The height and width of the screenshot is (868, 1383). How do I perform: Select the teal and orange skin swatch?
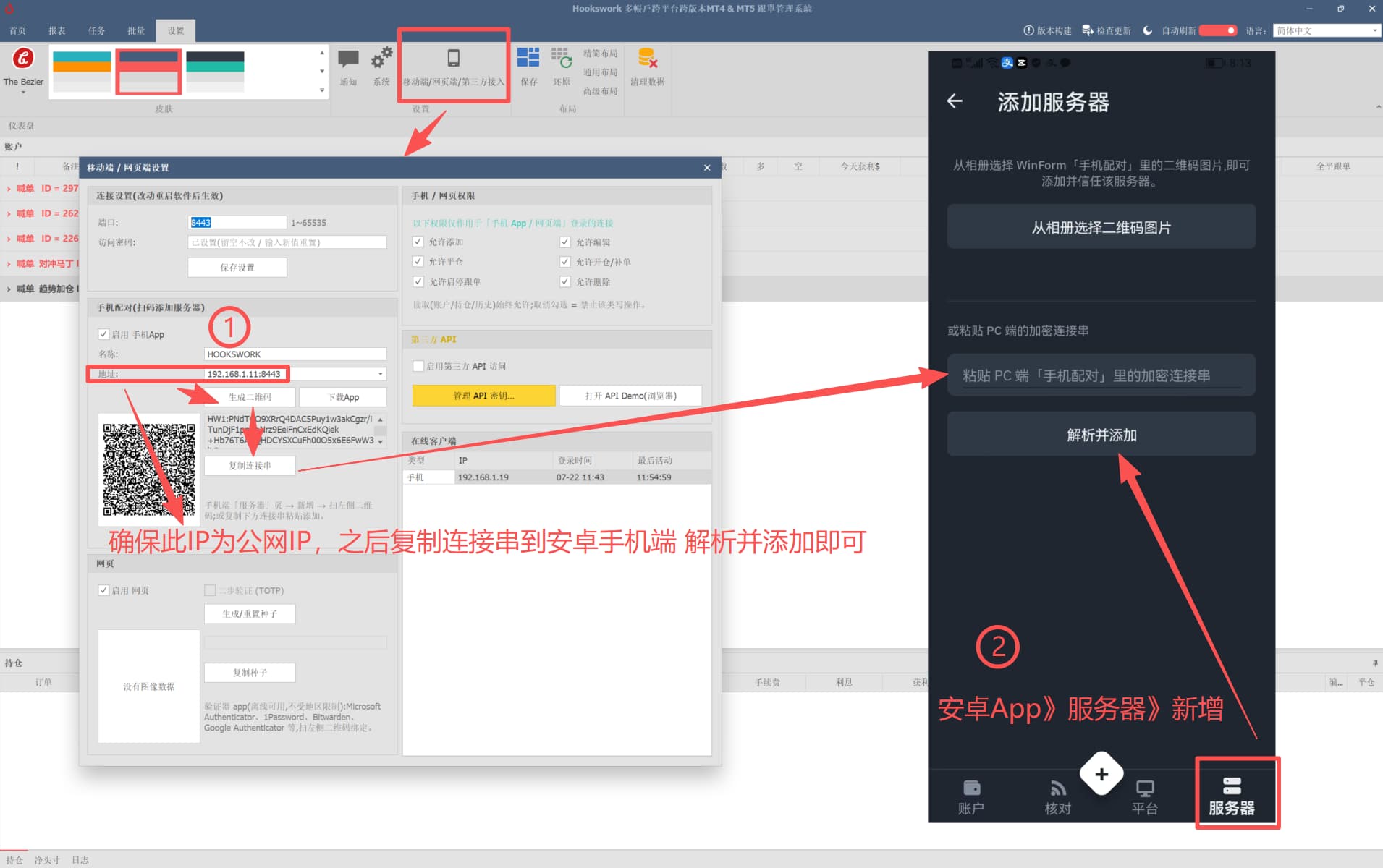point(82,71)
